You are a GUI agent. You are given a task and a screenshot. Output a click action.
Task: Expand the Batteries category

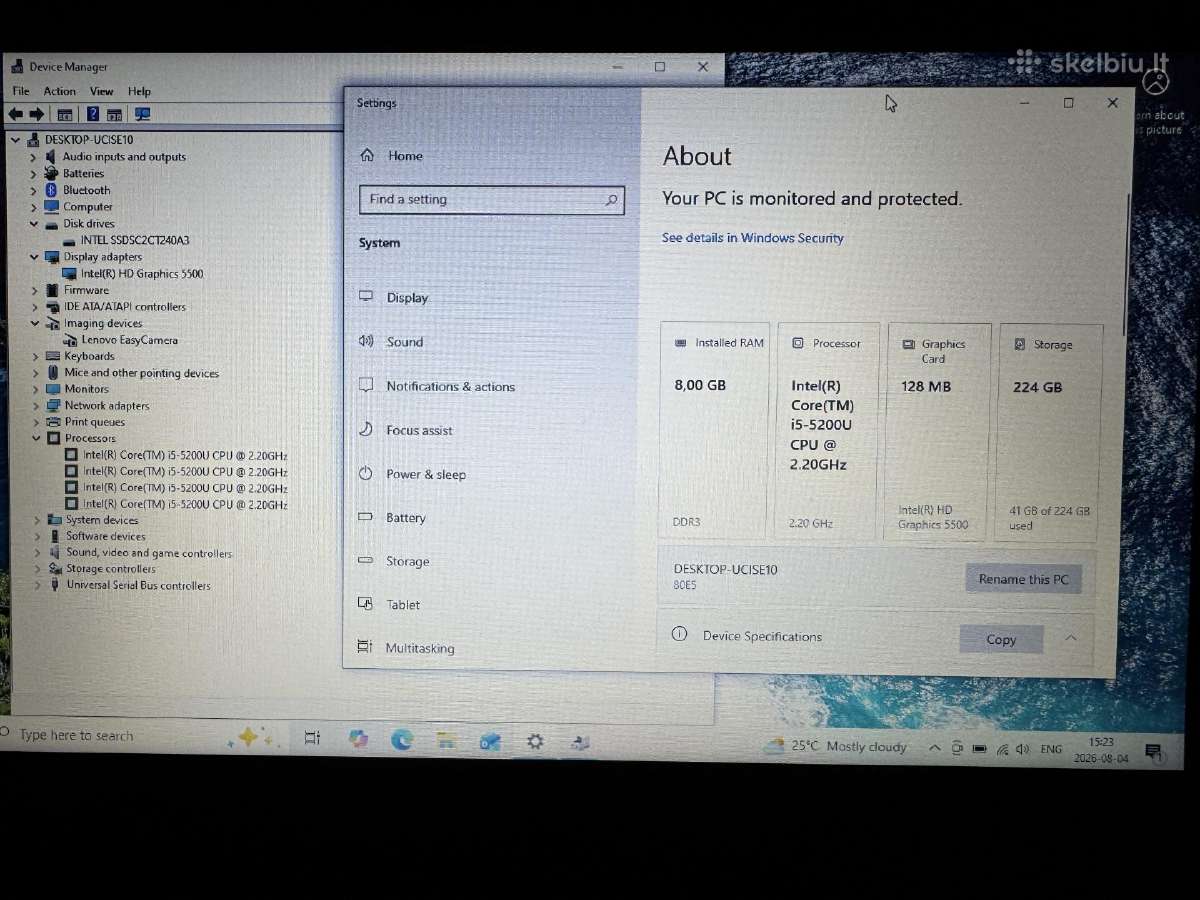[33, 174]
